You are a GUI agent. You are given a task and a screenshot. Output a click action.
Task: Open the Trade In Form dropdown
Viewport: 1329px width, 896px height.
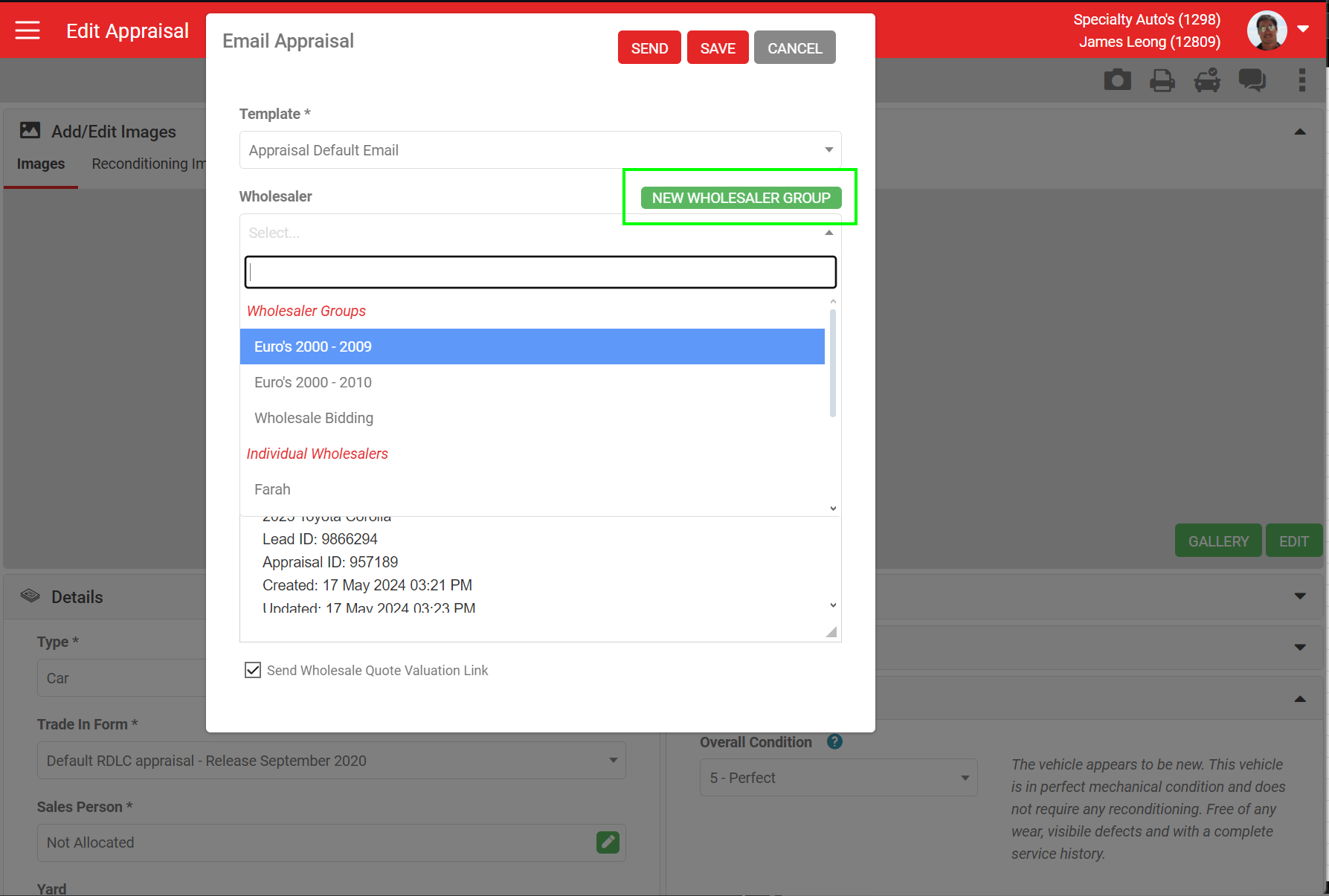click(x=332, y=761)
